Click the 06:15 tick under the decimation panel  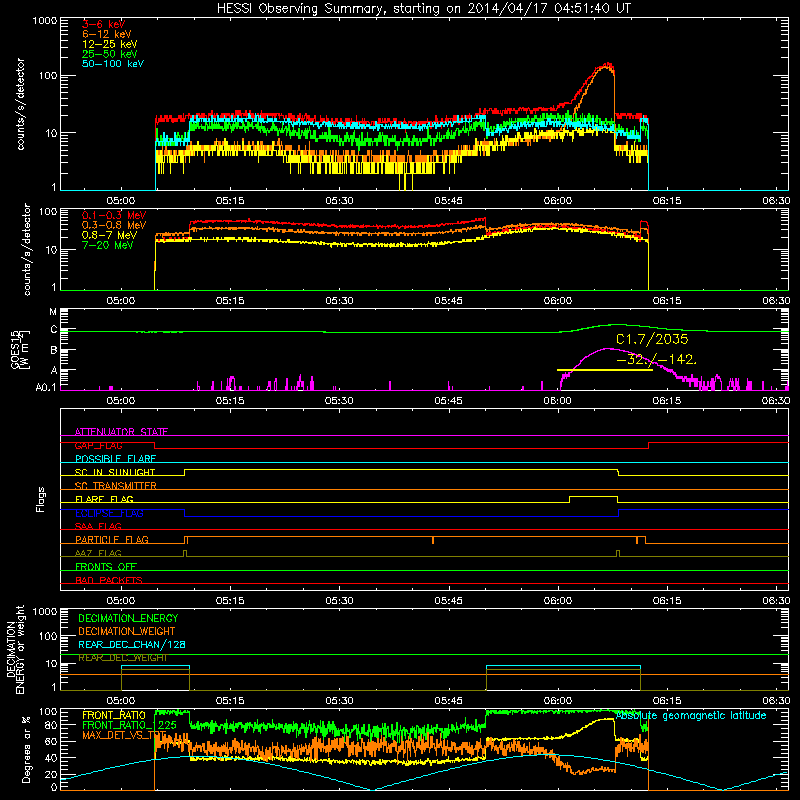click(x=666, y=701)
